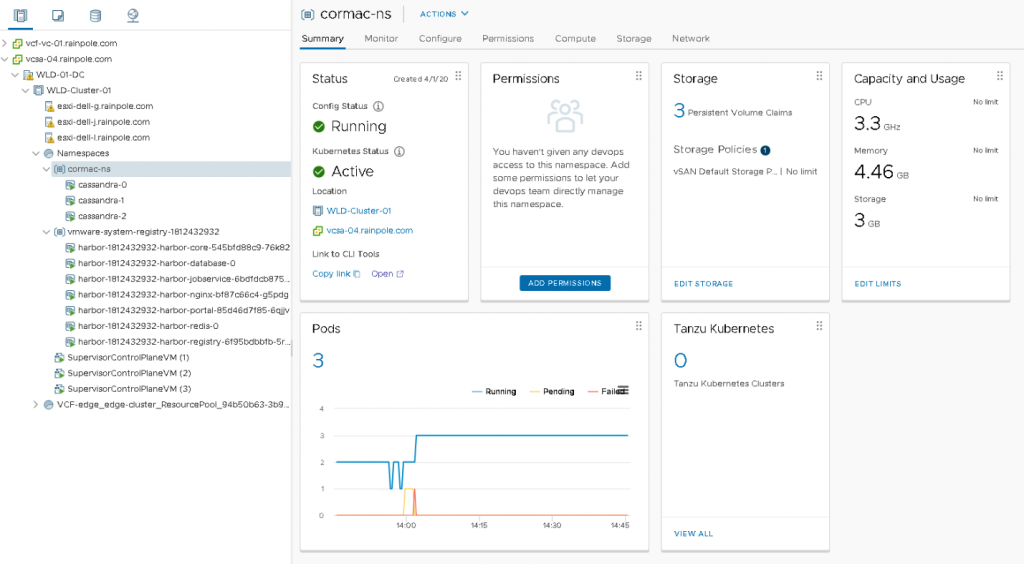Toggle the Running series in chart legend
This screenshot has height=564, width=1024.
[493, 391]
